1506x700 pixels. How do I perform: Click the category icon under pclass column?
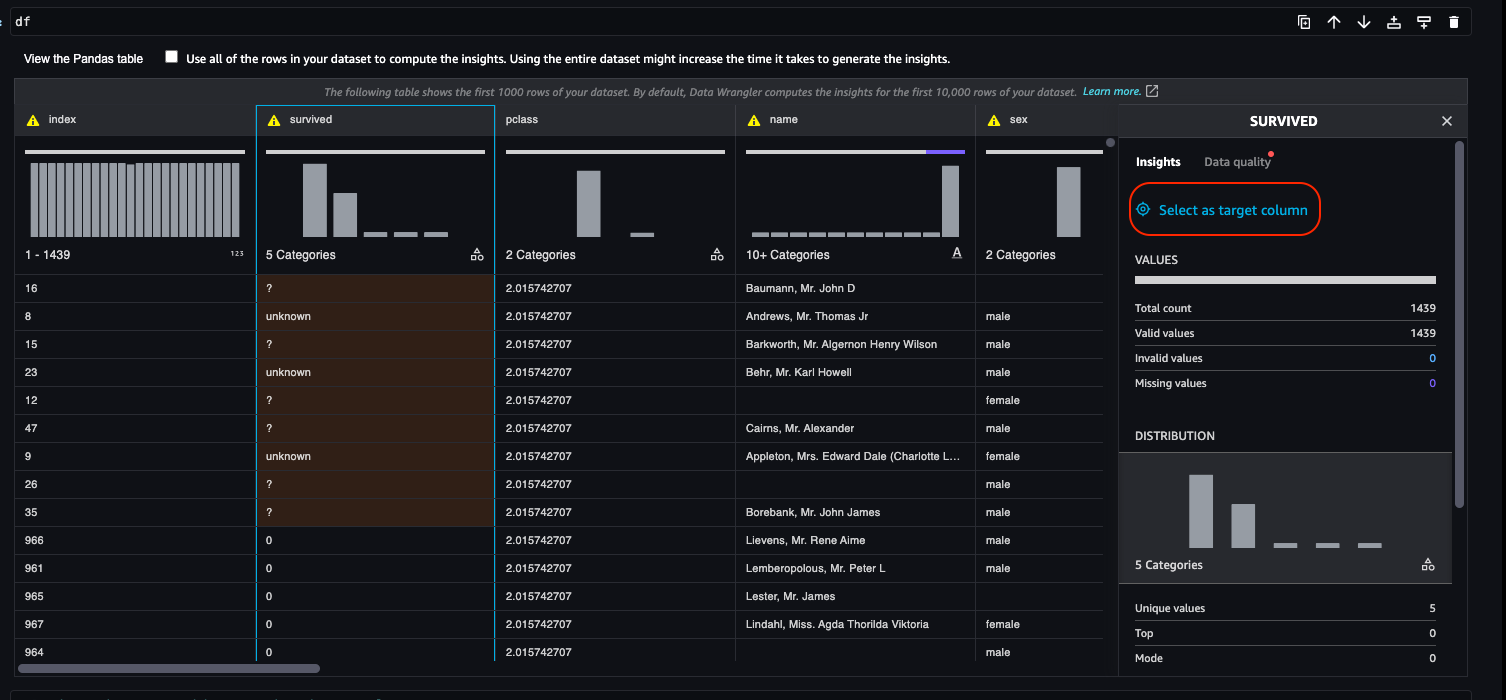pyautogui.click(x=716, y=254)
